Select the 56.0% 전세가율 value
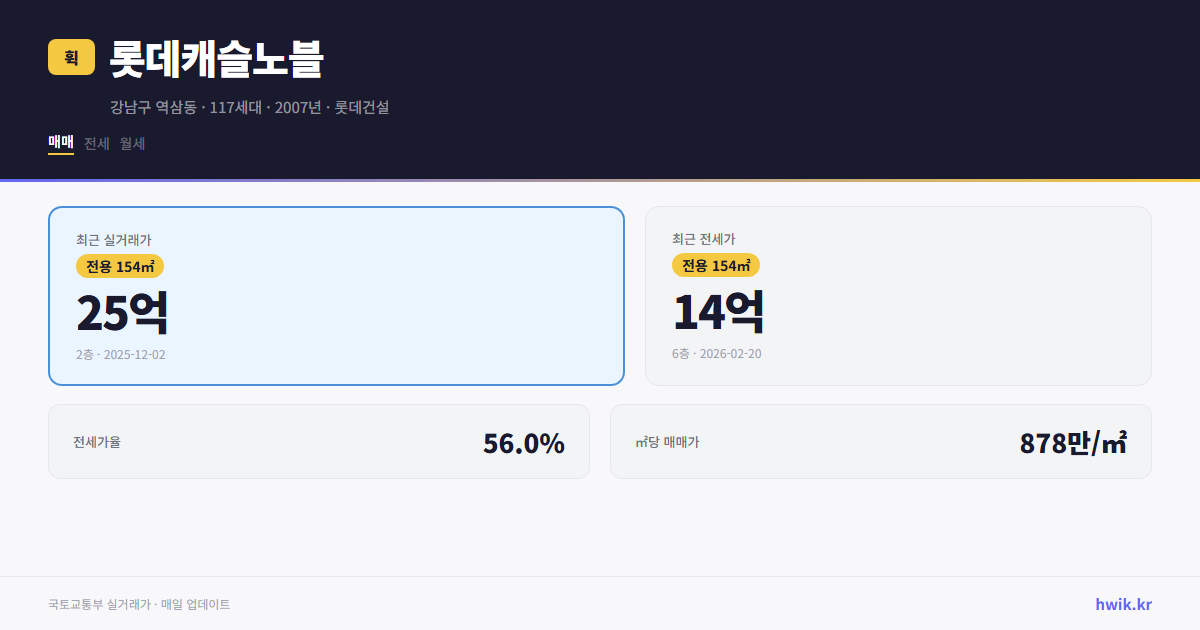 [x=524, y=443]
